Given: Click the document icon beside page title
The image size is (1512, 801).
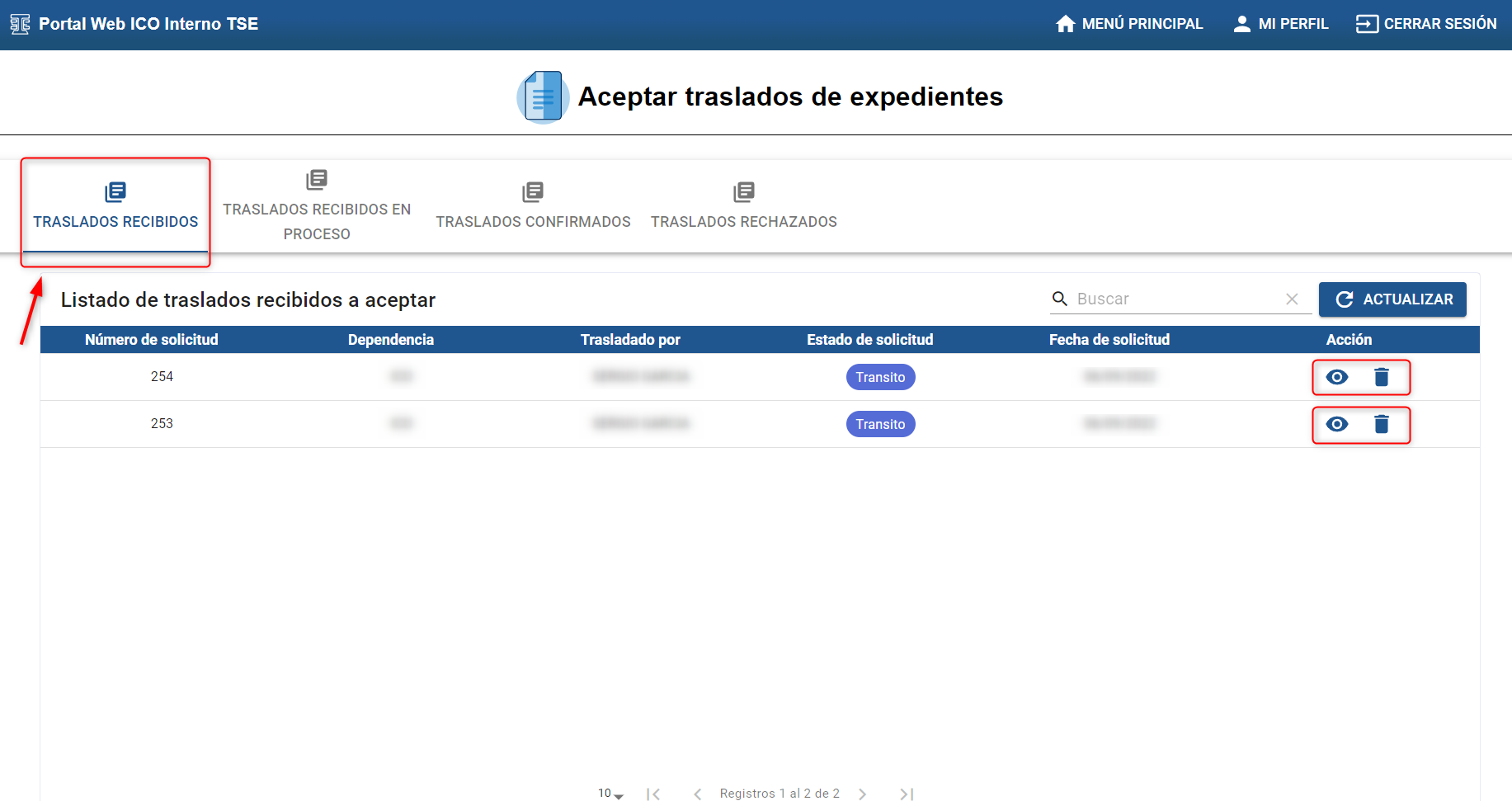Looking at the screenshot, I should [x=543, y=97].
